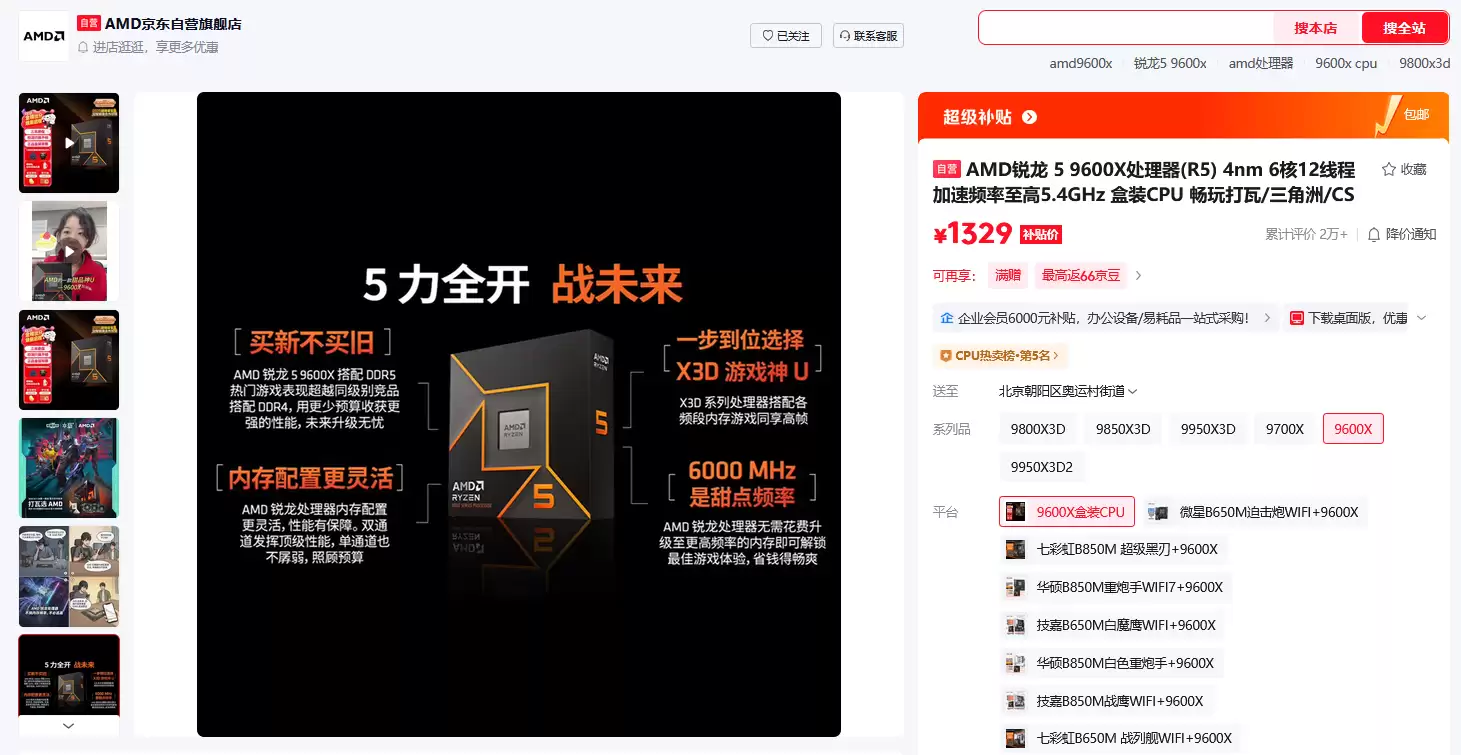The width and height of the screenshot is (1461, 755).
Task: Expand the promo banner row's down chevron
Action: [1422, 318]
